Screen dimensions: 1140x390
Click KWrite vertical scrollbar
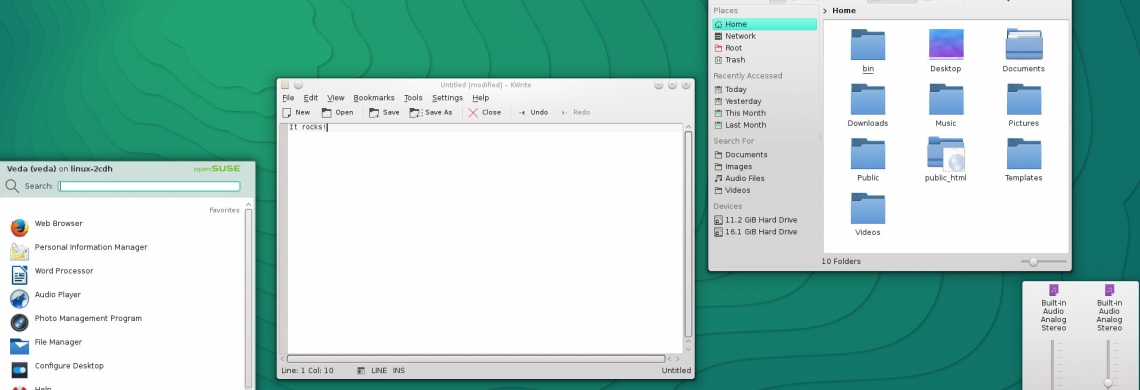pos(688,233)
